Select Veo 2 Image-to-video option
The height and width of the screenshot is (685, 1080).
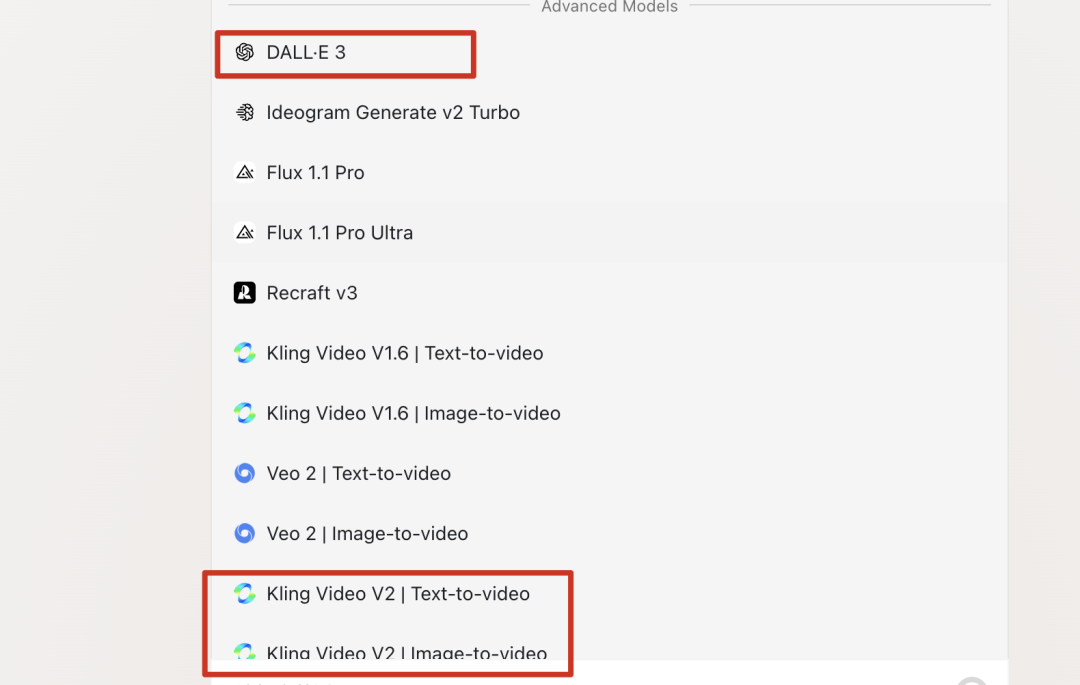(610, 534)
